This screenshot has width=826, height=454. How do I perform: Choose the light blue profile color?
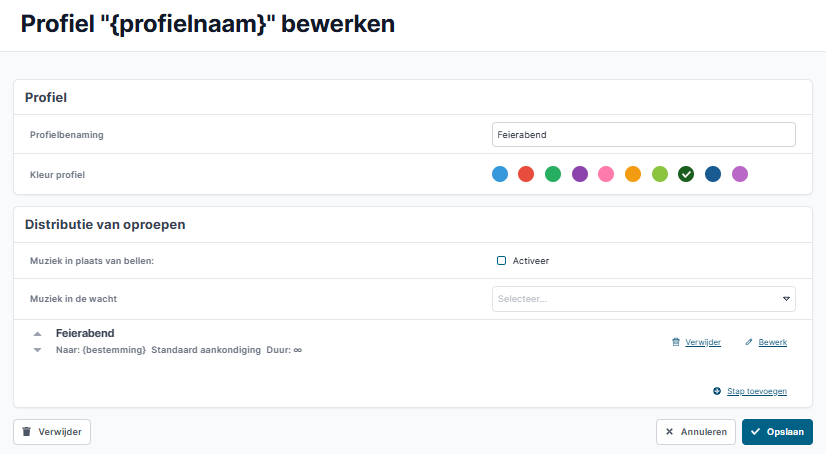coord(500,174)
